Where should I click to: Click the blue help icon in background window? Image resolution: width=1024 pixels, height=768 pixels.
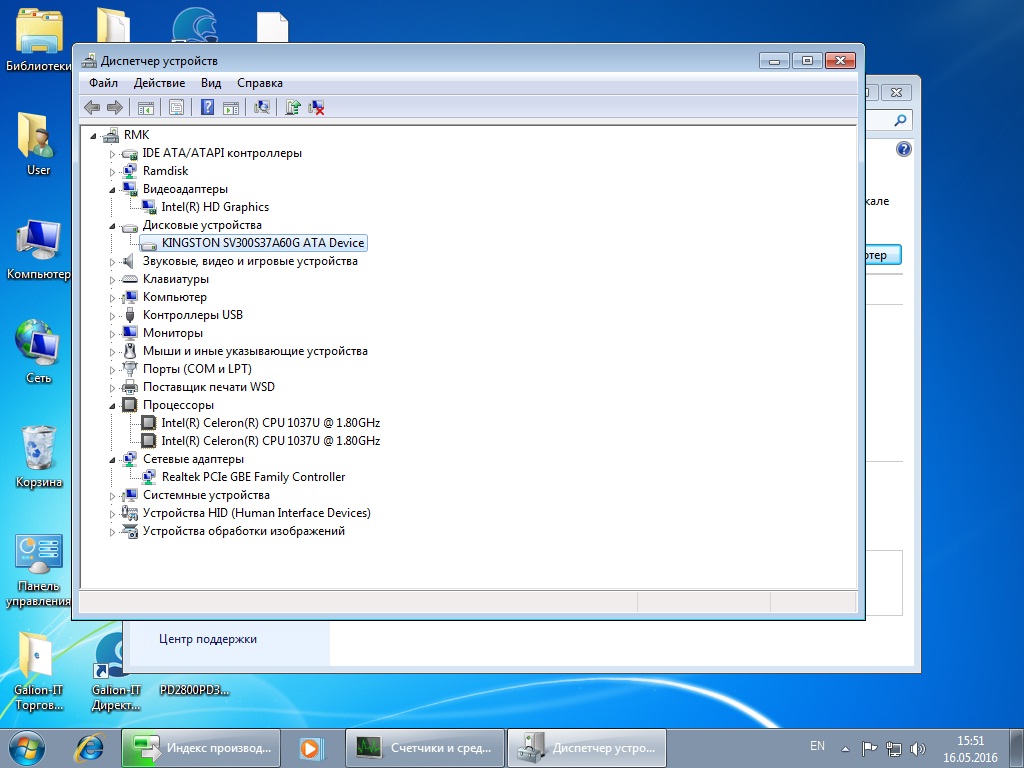pos(904,150)
